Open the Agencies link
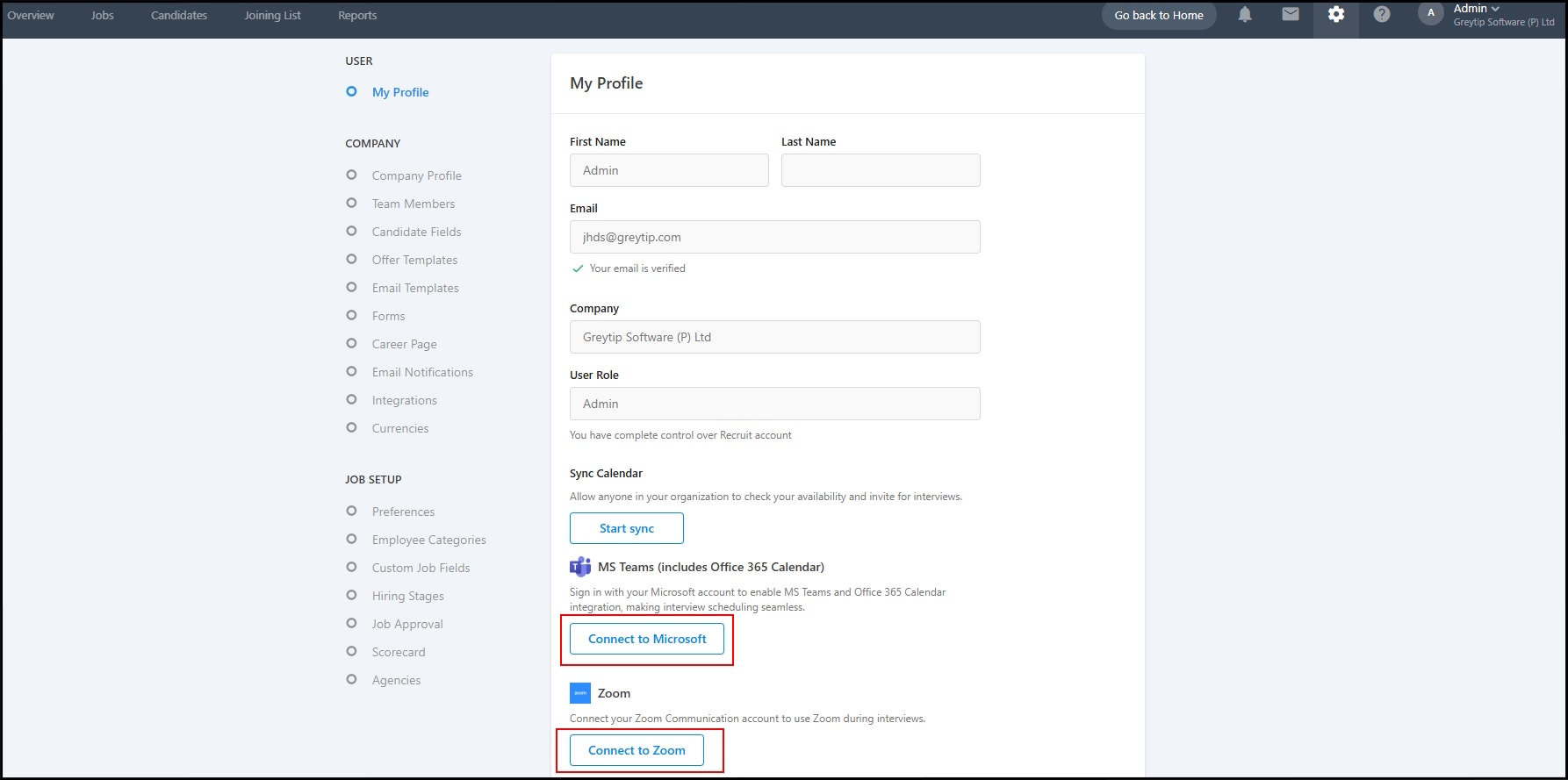The image size is (1568, 780). (397, 680)
